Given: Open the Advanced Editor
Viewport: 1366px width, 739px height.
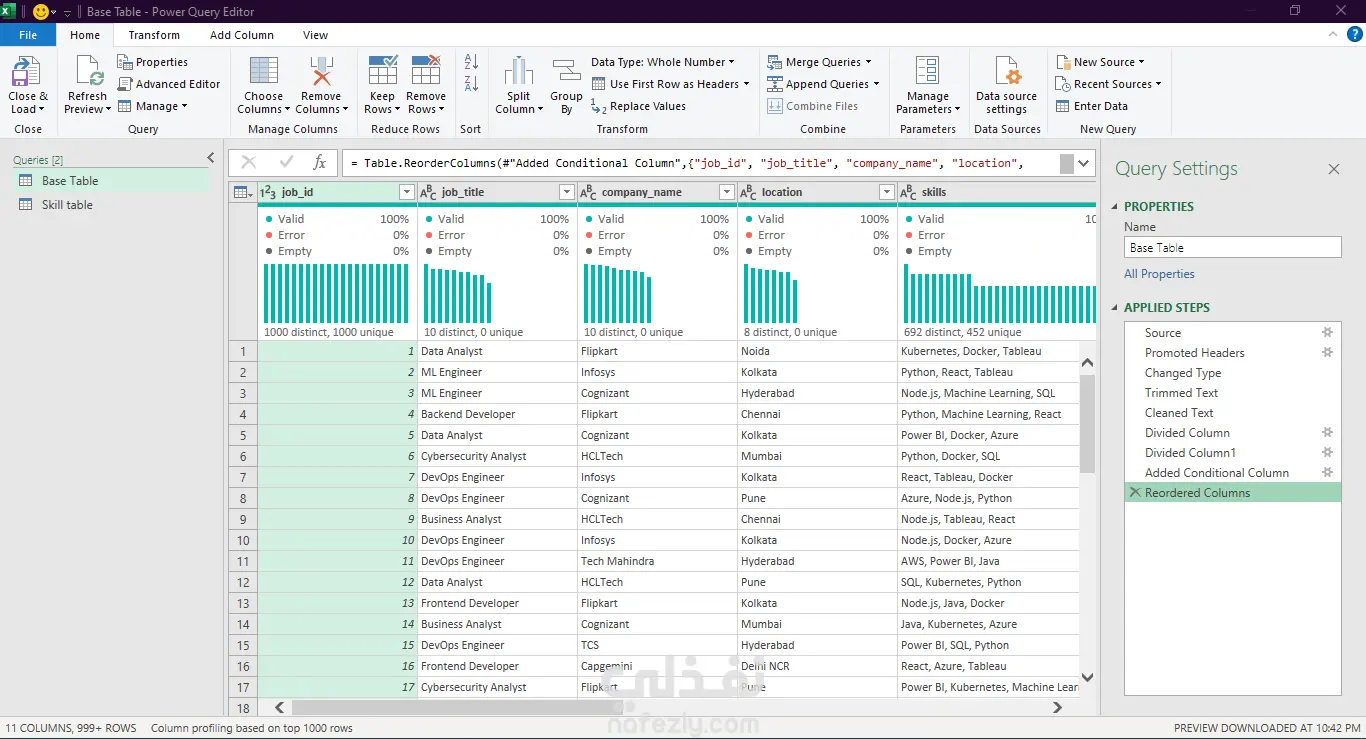Looking at the screenshot, I should [169, 84].
